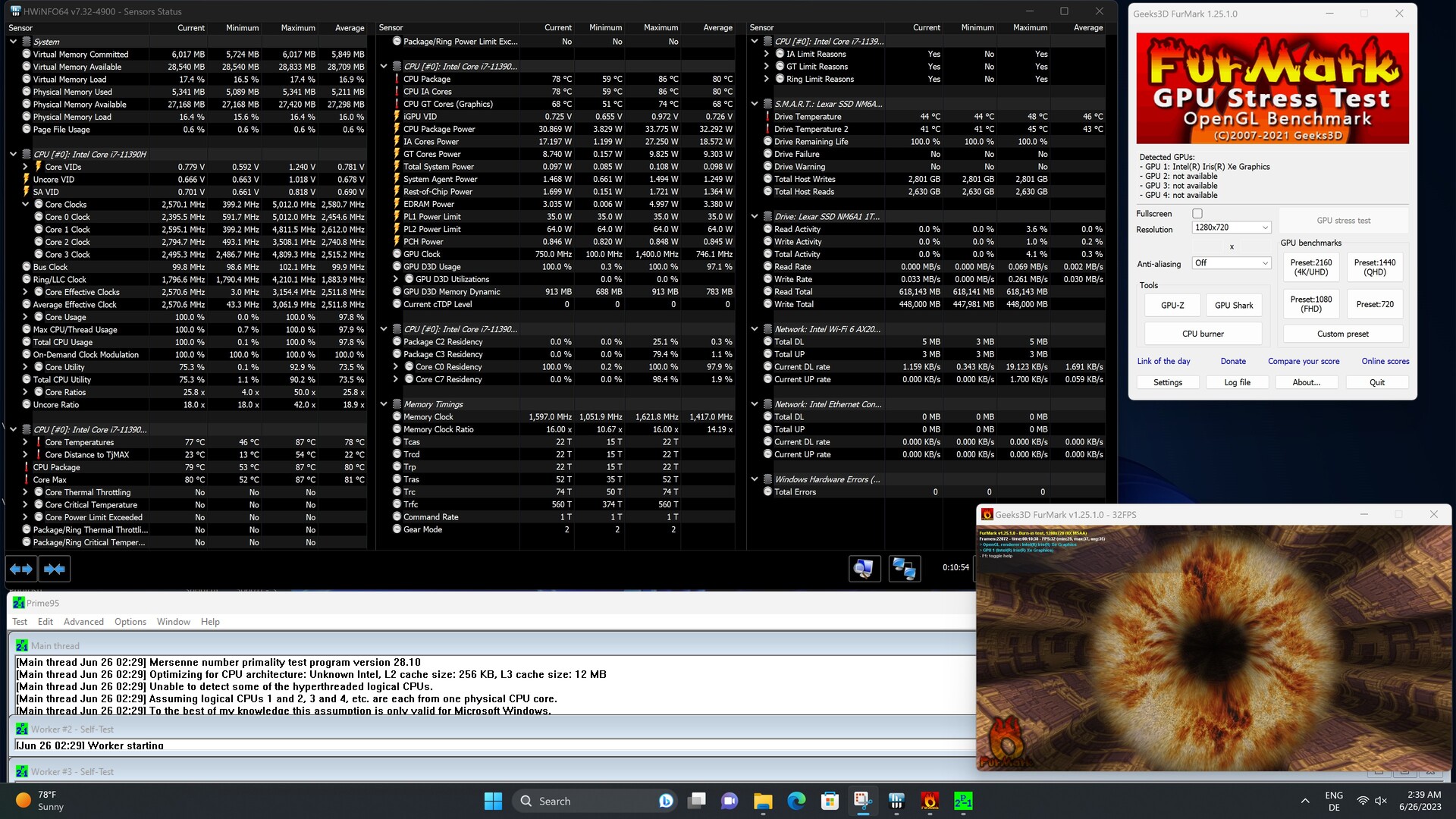The width and height of the screenshot is (1456, 819).
Task: Click the Worker #3 Self-Test window icon
Action: [22, 771]
